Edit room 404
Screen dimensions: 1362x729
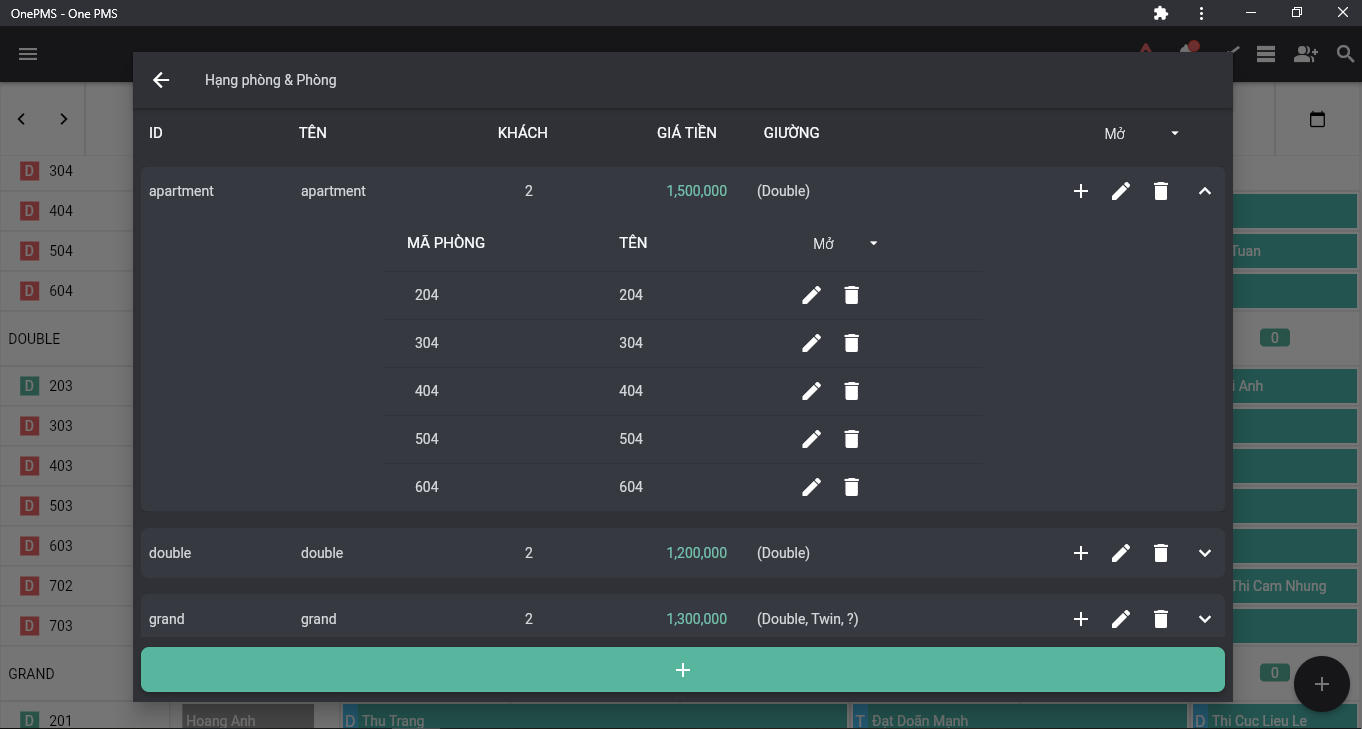click(812, 391)
